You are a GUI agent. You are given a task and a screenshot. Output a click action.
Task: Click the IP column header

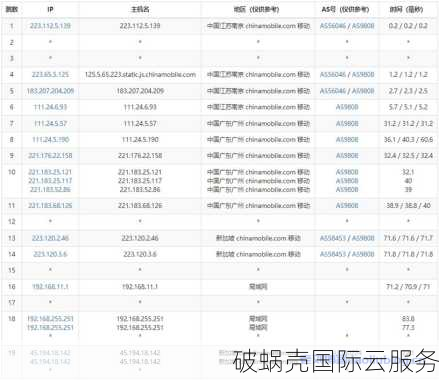pos(50,9)
